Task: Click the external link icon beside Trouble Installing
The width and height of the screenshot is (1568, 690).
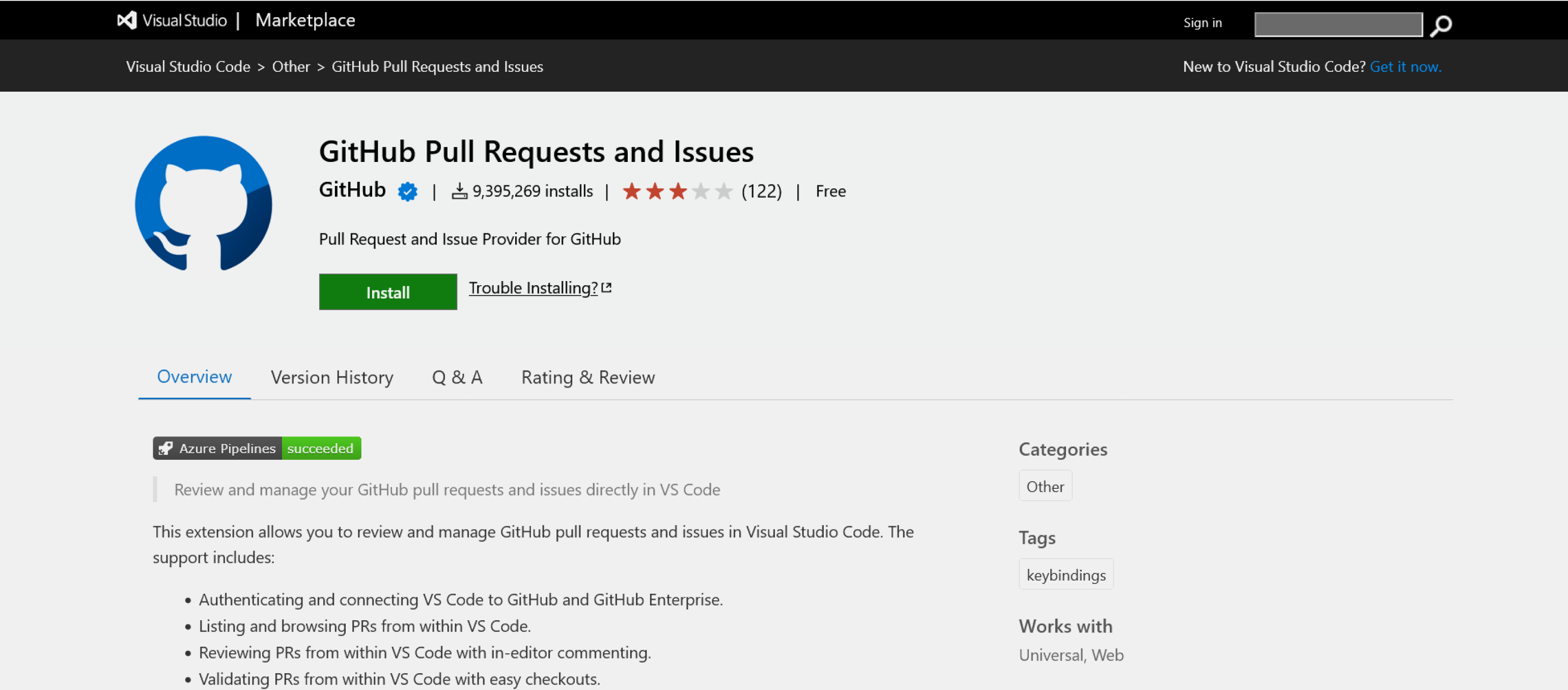Action: [x=606, y=287]
